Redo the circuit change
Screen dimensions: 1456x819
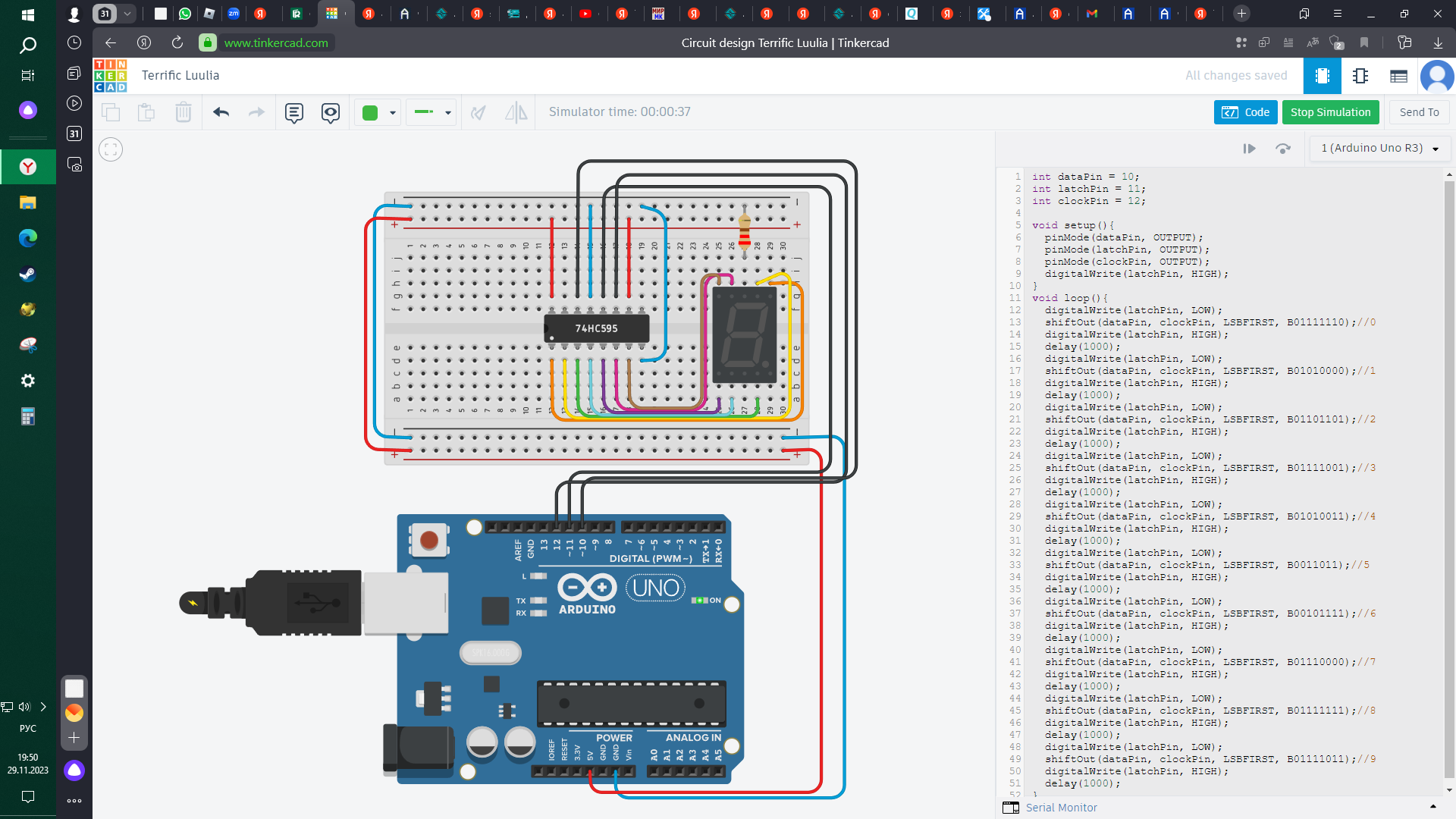(257, 111)
